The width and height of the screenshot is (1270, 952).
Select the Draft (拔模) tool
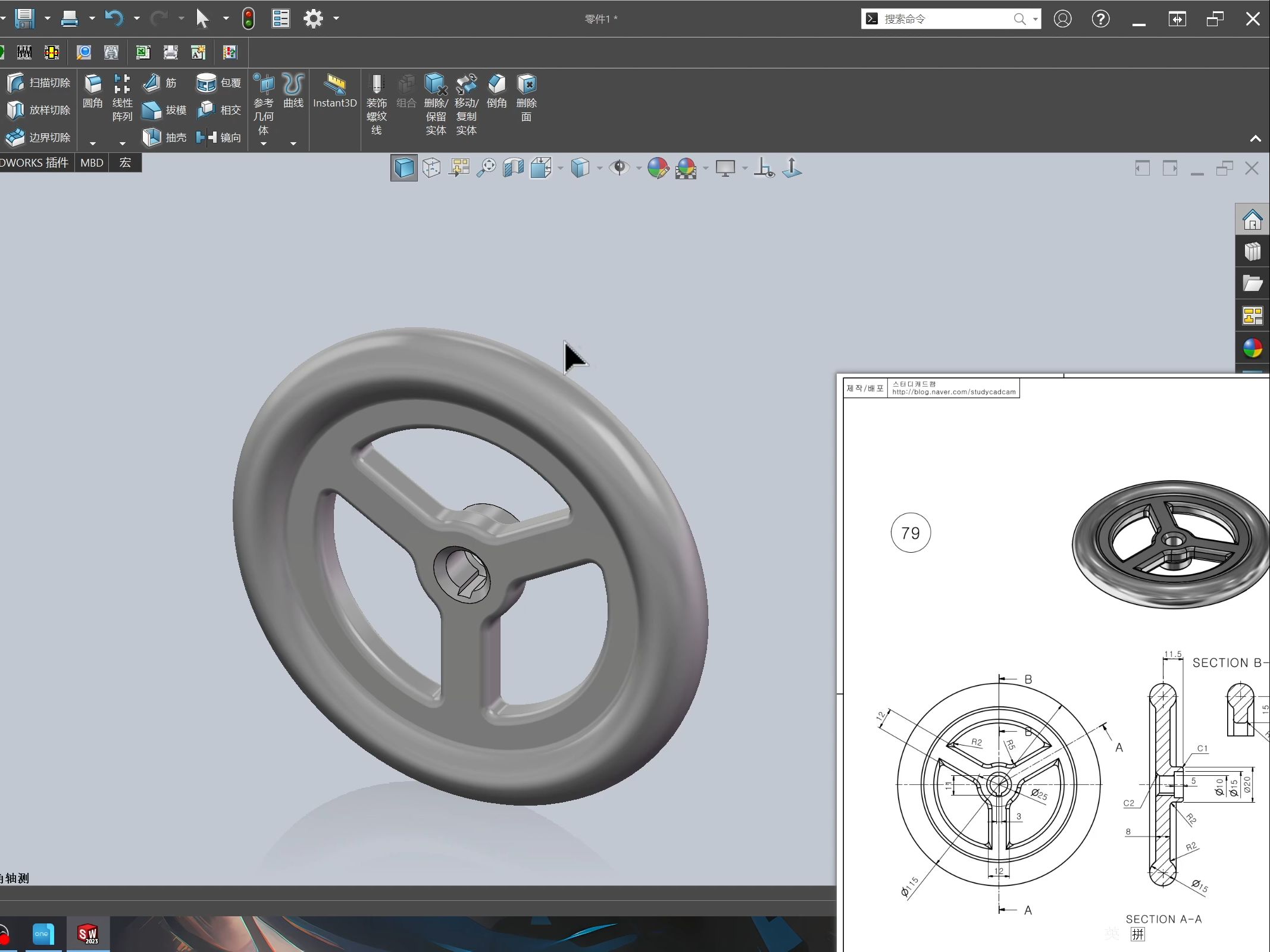(164, 110)
